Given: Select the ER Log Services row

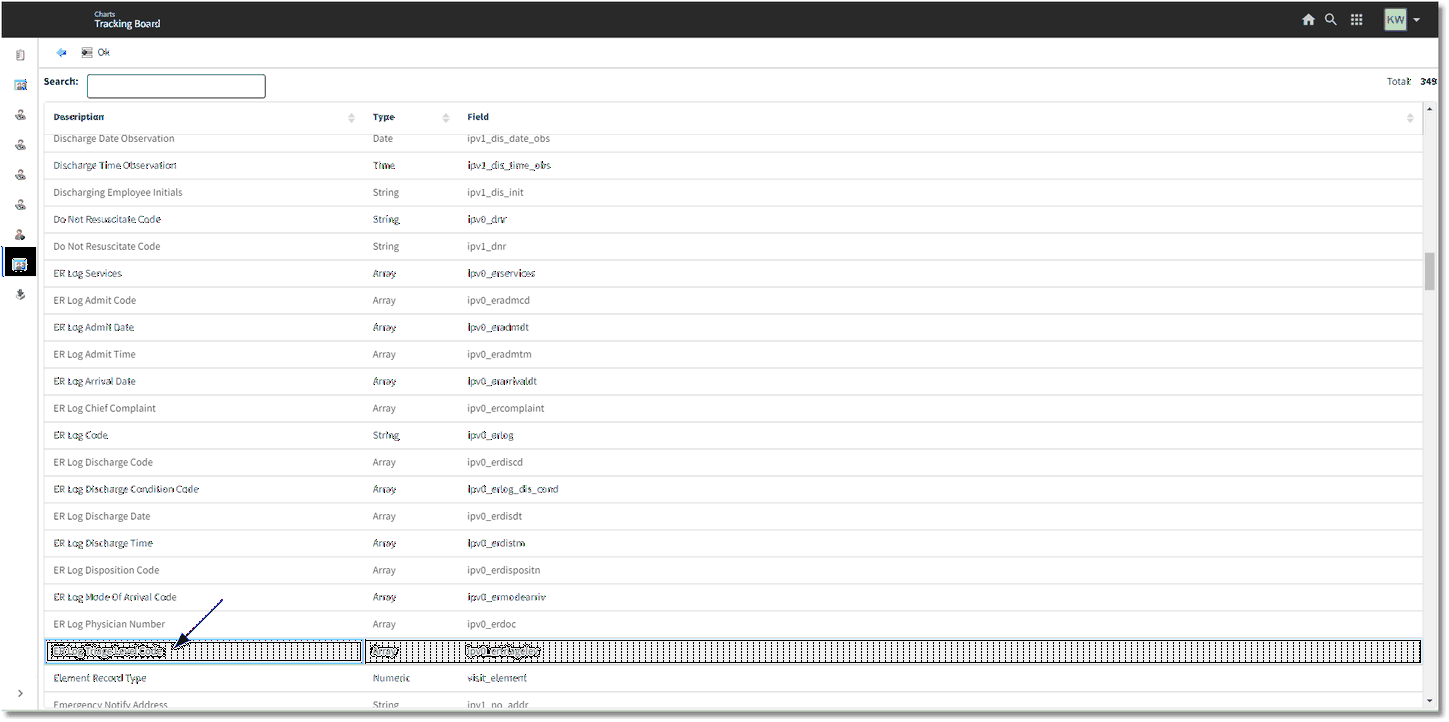Looking at the screenshot, I should click(733, 274).
